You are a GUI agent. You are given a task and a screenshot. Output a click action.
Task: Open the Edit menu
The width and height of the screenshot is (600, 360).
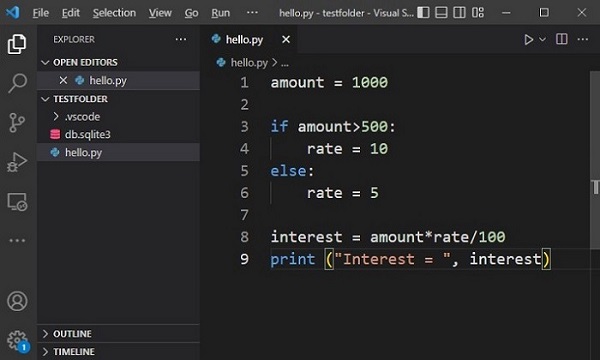pyautogui.click(x=71, y=13)
